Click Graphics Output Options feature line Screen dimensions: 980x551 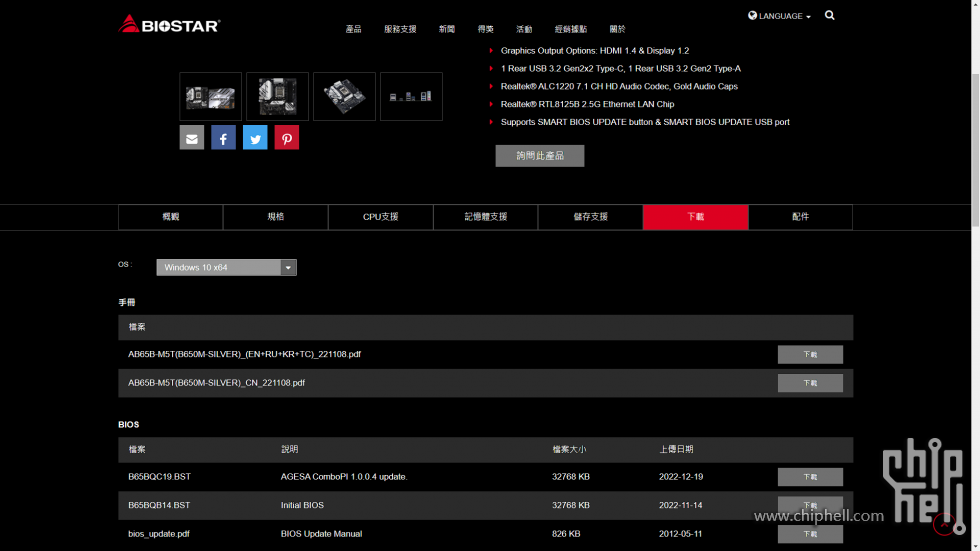(594, 51)
